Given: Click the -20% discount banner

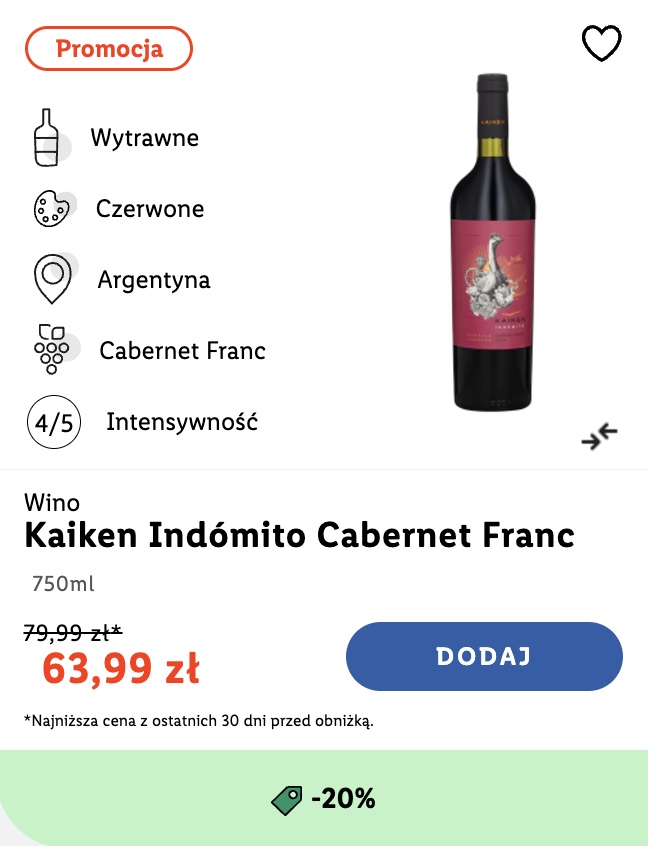Looking at the screenshot, I should pos(324,798).
